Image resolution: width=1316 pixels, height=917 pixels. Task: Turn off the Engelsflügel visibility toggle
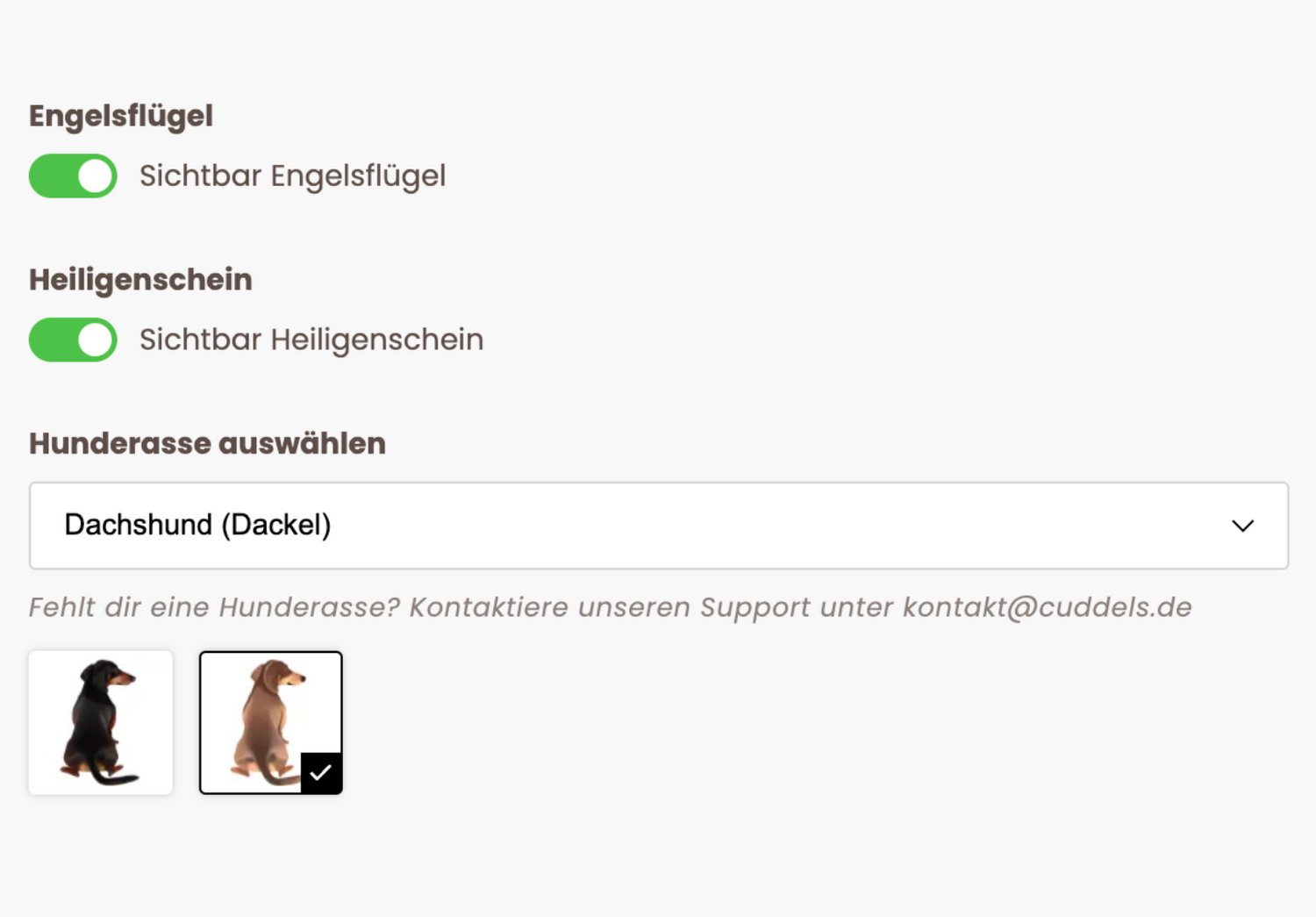73,176
